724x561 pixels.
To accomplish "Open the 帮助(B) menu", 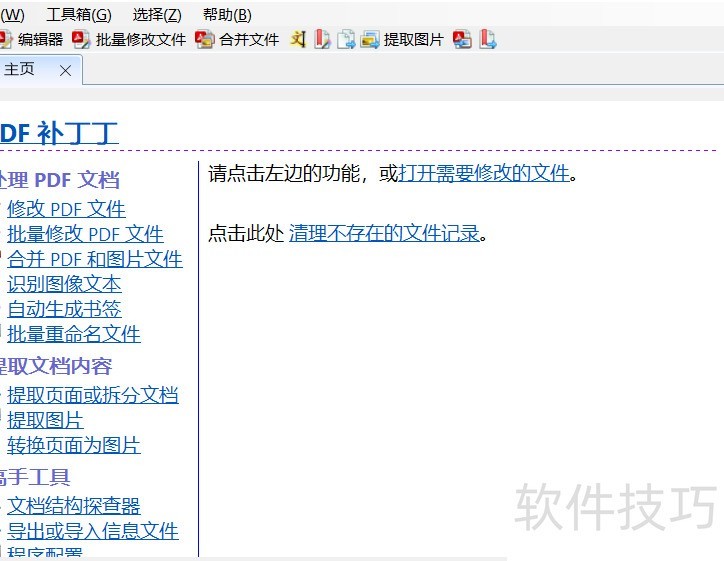I will click(x=227, y=15).
